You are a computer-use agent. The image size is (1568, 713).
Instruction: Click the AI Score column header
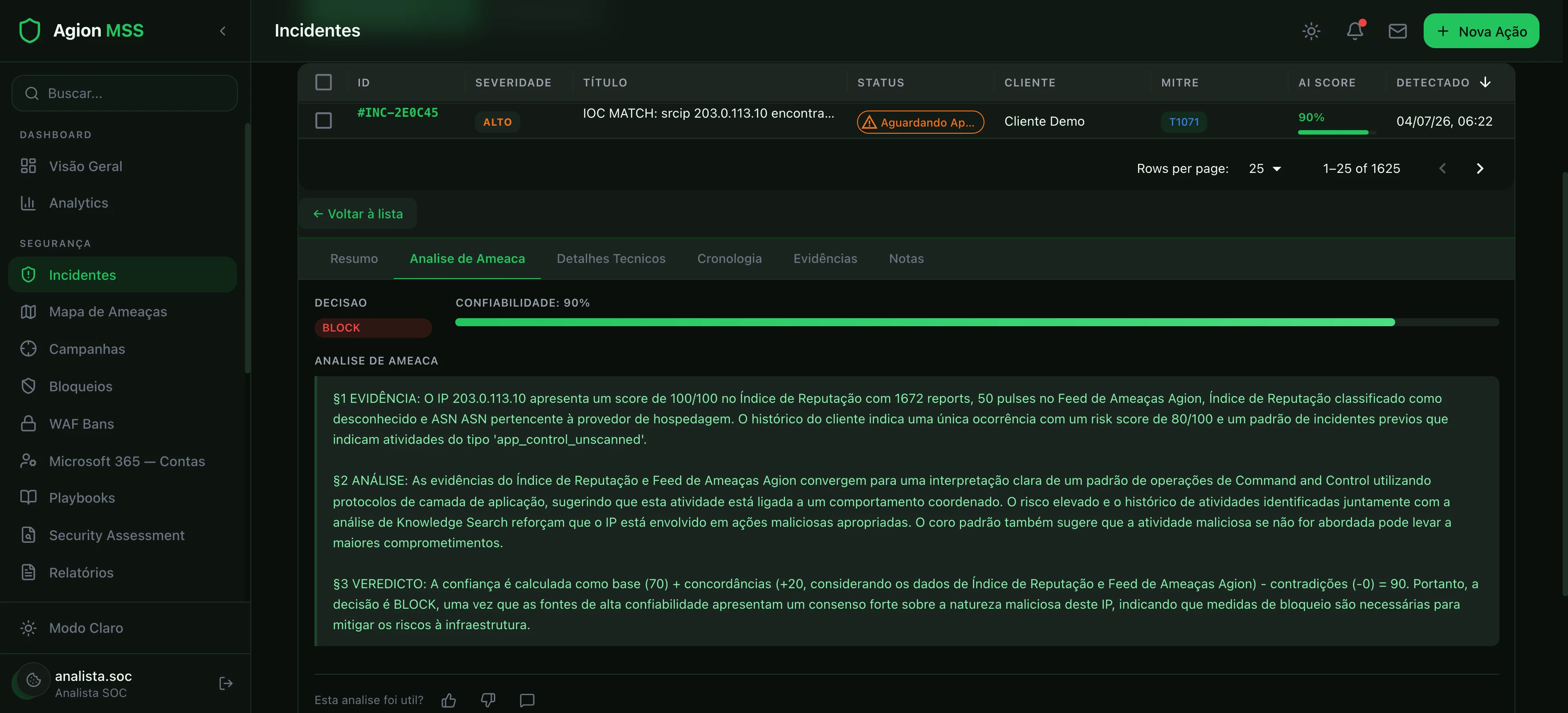[x=1327, y=82]
